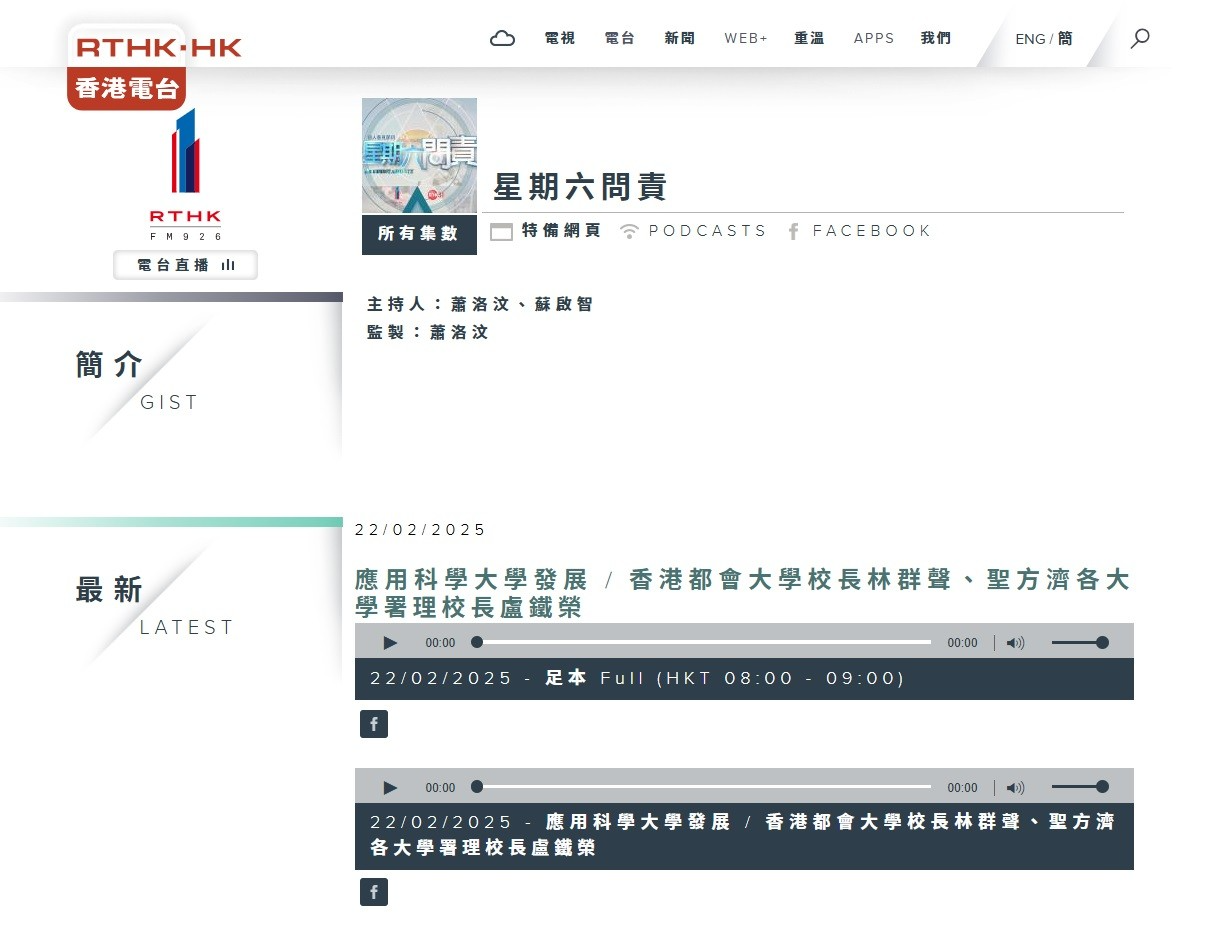This screenshot has width=1218, height=935.
Task: Open the WEB+ menu
Action: point(746,38)
